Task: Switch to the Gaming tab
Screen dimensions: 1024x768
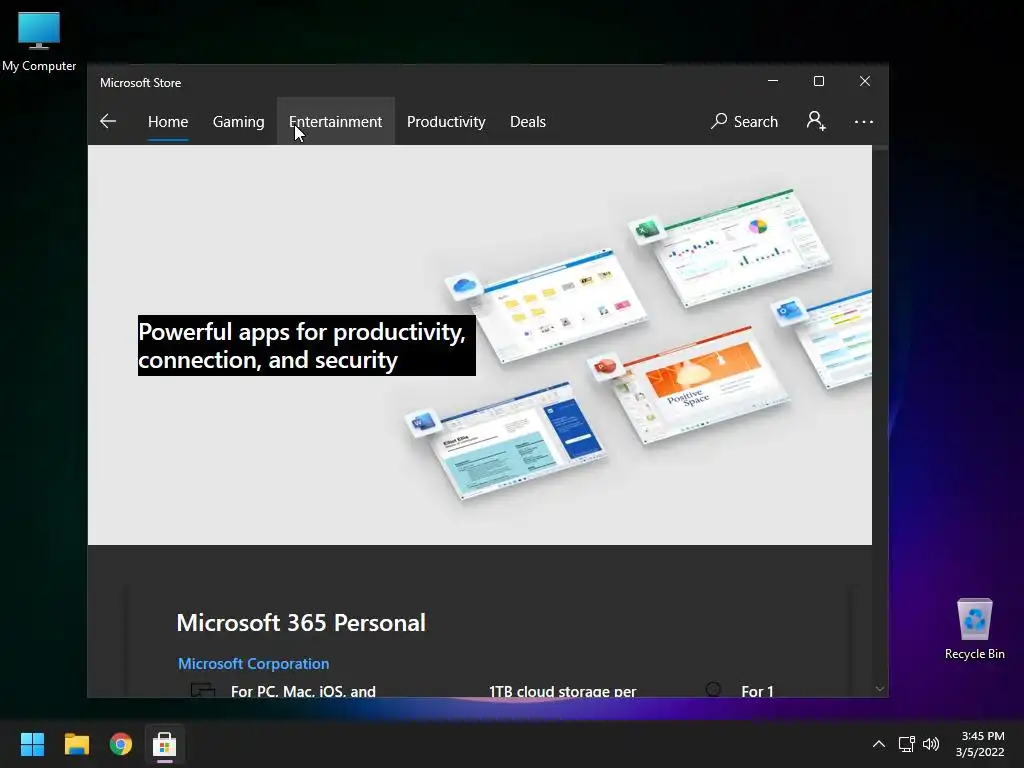Action: click(238, 121)
